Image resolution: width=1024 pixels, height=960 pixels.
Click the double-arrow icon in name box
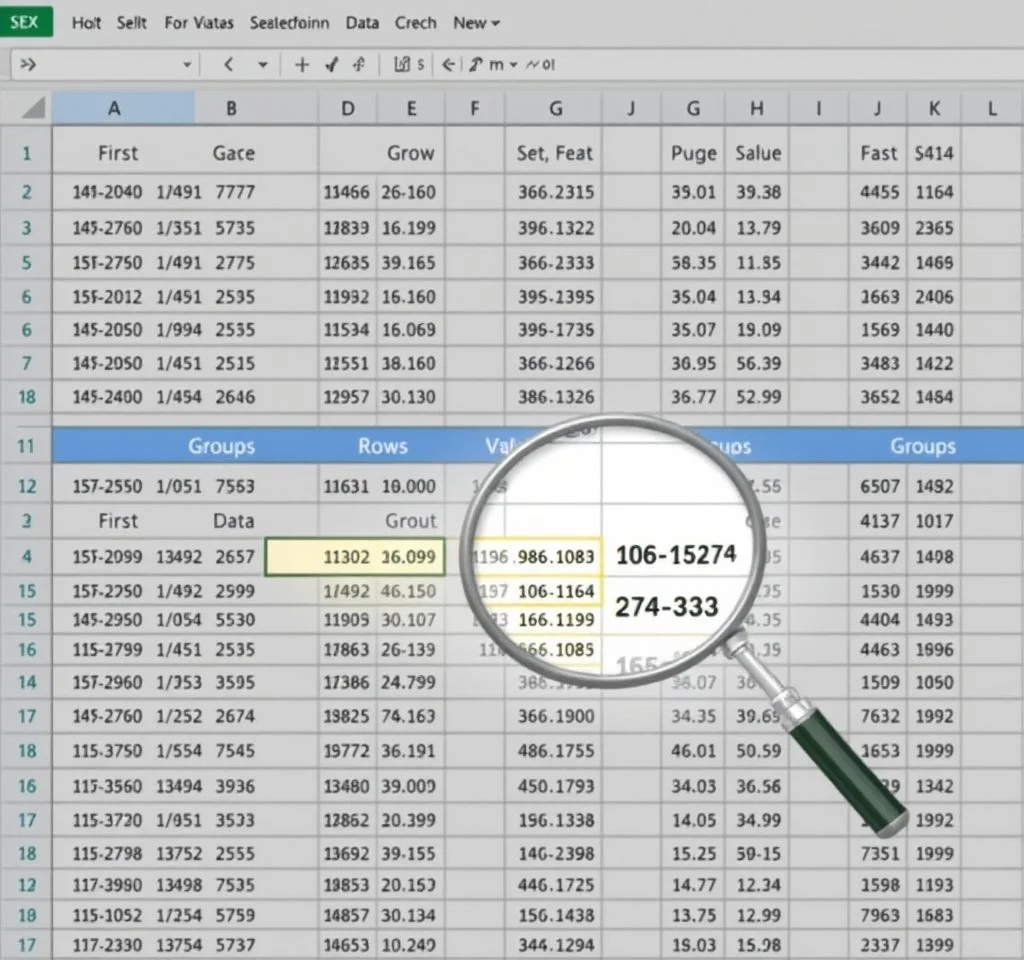28,65
